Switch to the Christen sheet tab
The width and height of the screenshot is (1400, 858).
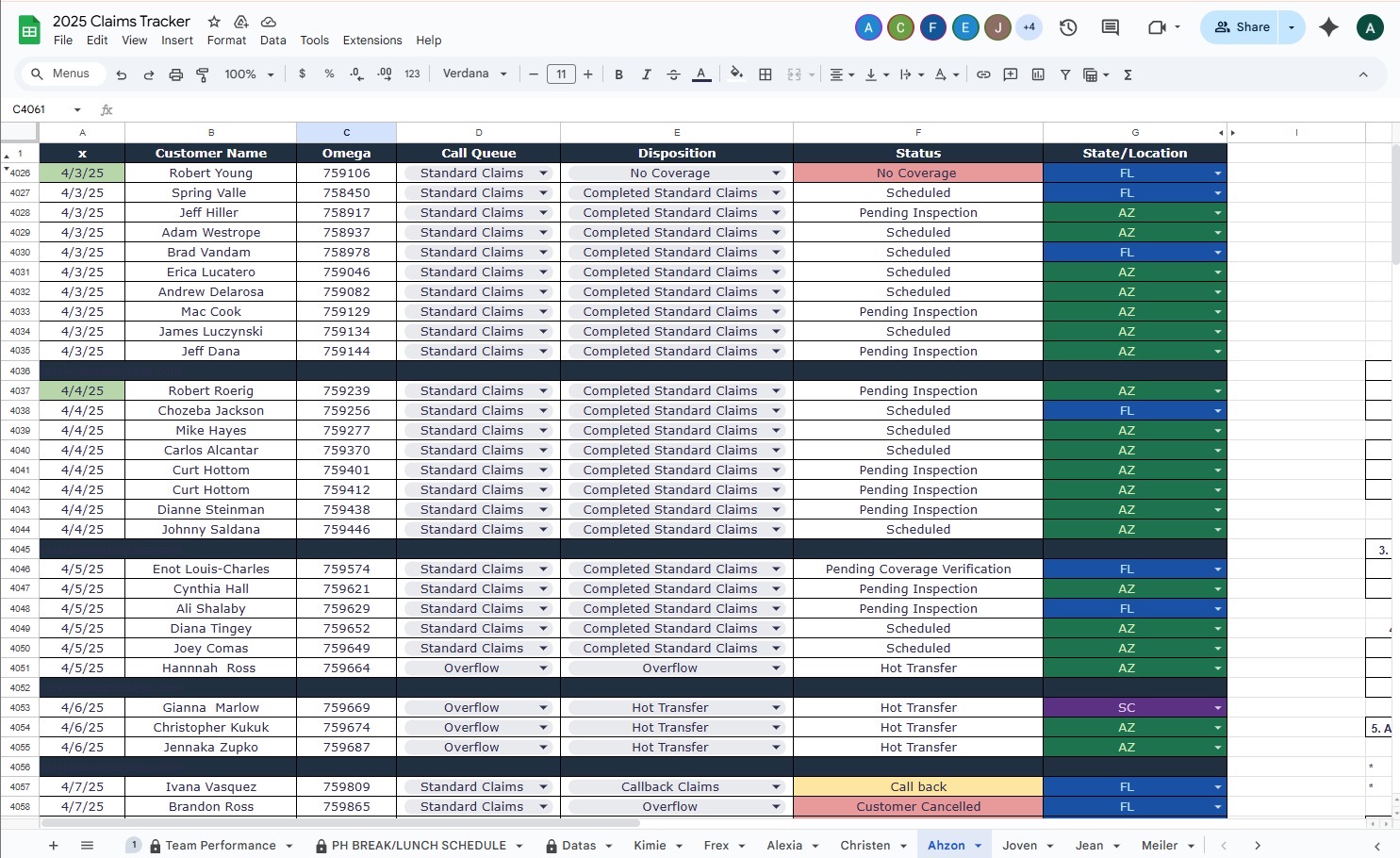click(x=865, y=846)
